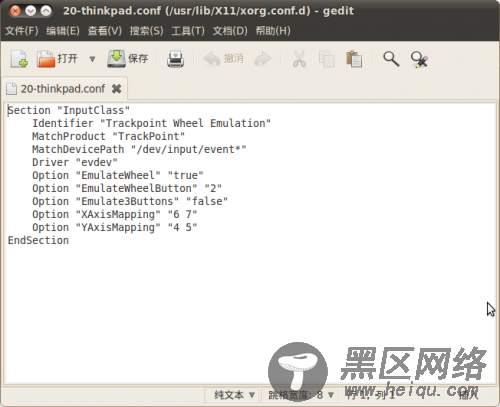Open the 文档(D) menu
This screenshot has height=407, width=500.
[x=230, y=31]
